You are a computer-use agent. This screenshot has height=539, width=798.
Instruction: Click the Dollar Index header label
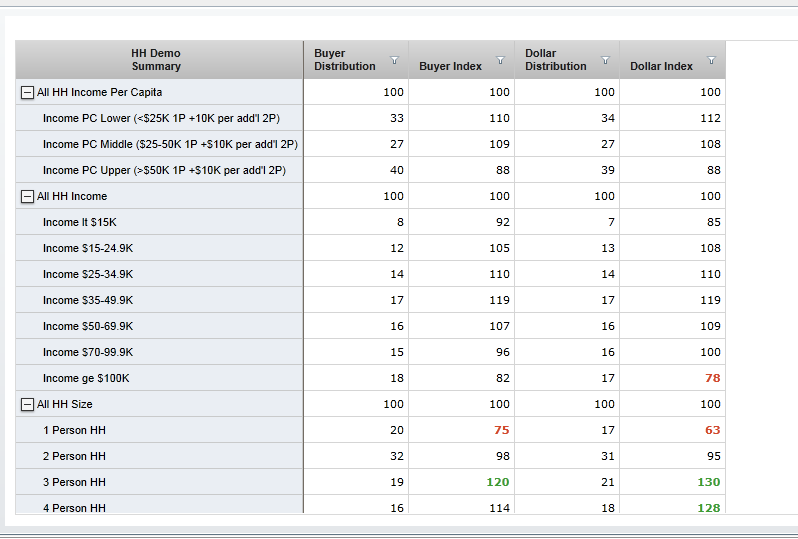pyautogui.click(x=661, y=66)
